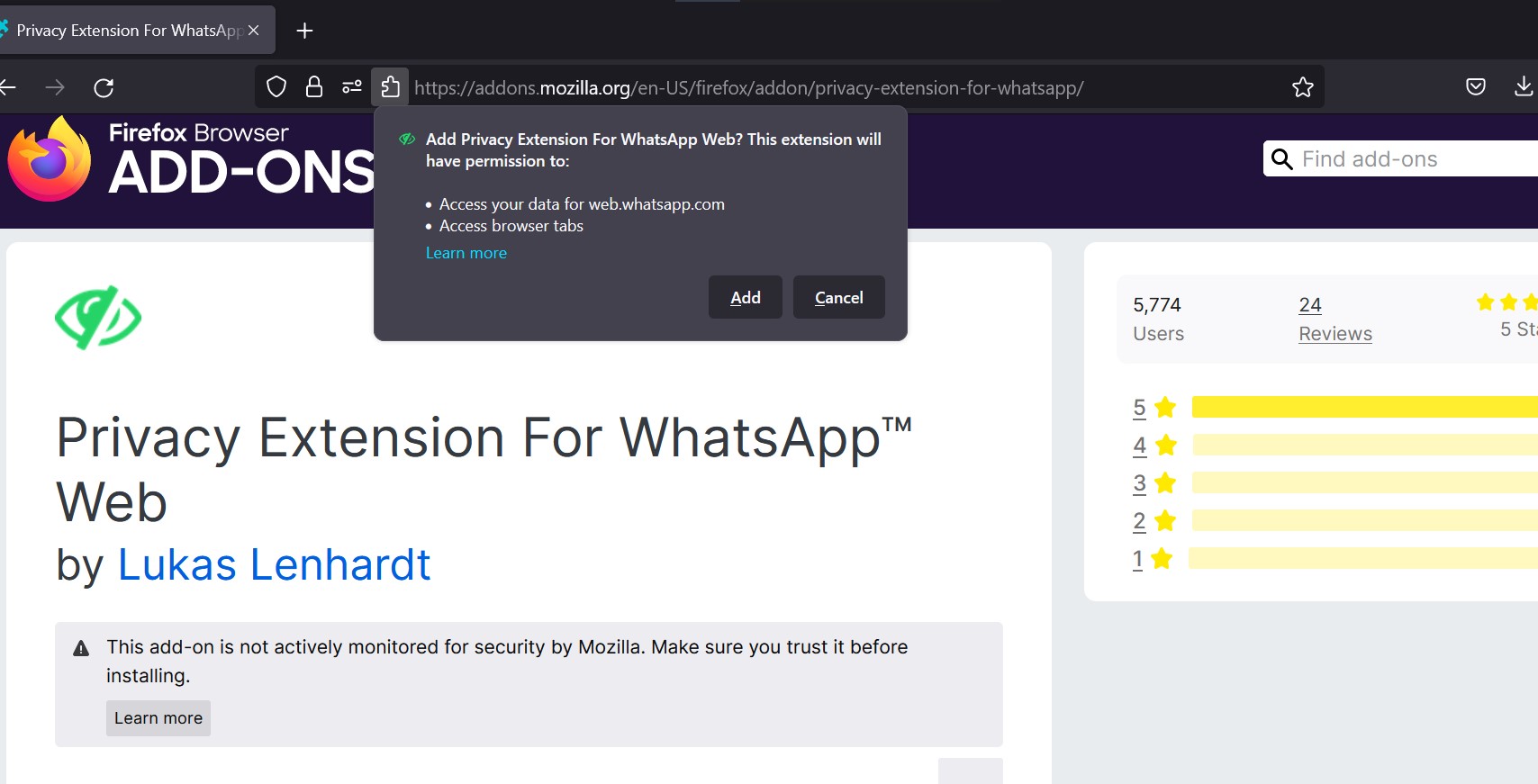Click the forward navigation arrow
The height and width of the screenshot is (784, 1538).
55,87
